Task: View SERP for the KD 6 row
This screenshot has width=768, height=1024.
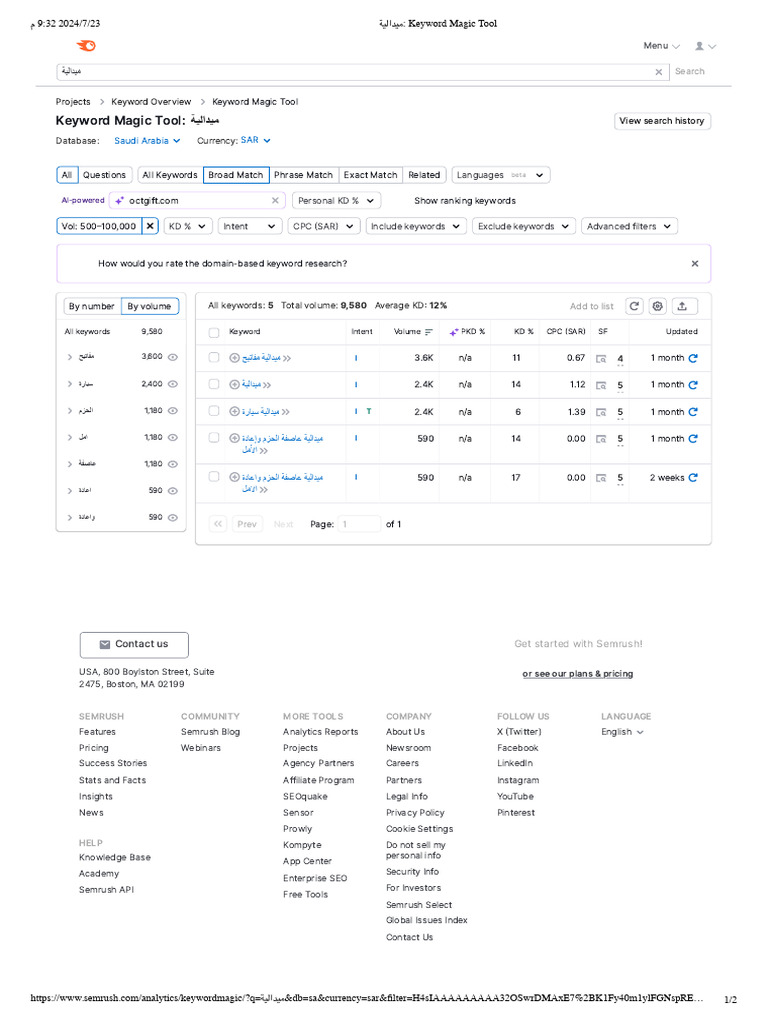Action: tap(601, 412)
